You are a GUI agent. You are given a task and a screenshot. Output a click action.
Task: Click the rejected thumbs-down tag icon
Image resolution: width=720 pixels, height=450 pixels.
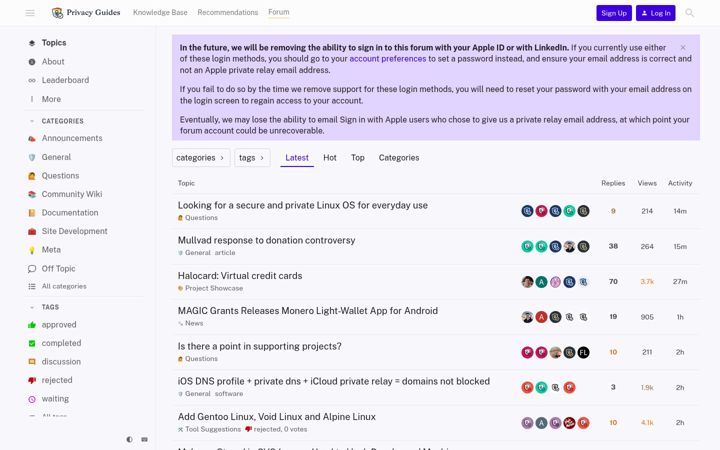(32, 380)
